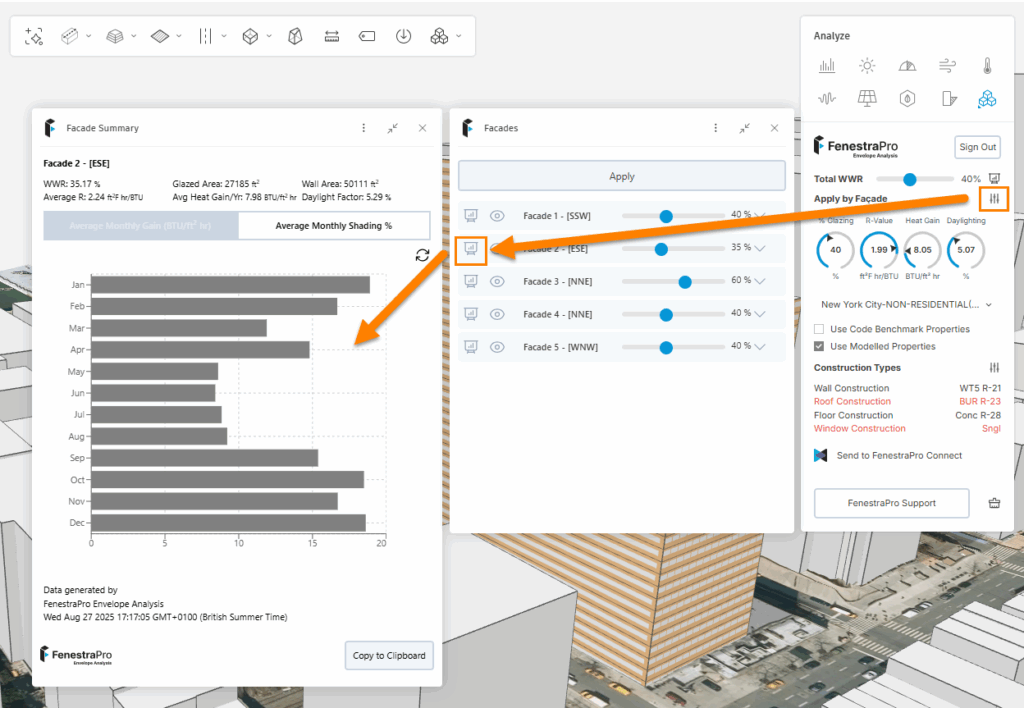Image resolution: width=1024 pixels, height=708 pixels.
Task: Click the basket icon beside FenestraPro Support
Action: coord(994,503)
